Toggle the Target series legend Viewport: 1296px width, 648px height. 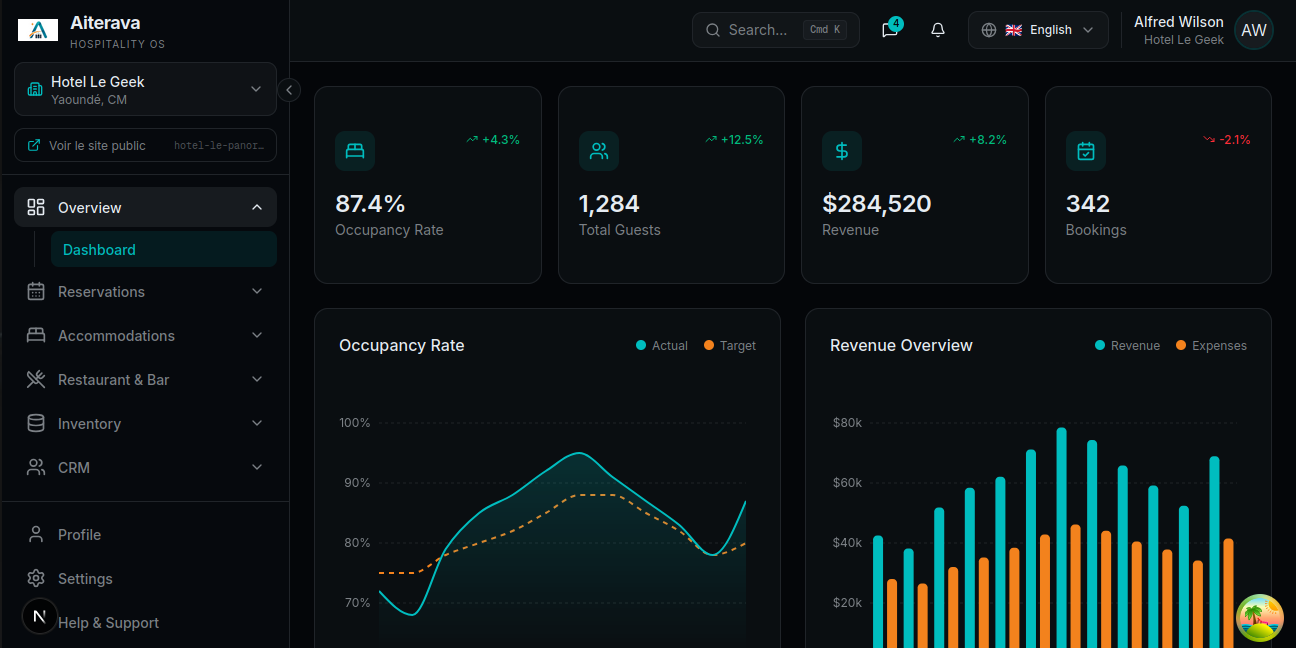point(730,346)
